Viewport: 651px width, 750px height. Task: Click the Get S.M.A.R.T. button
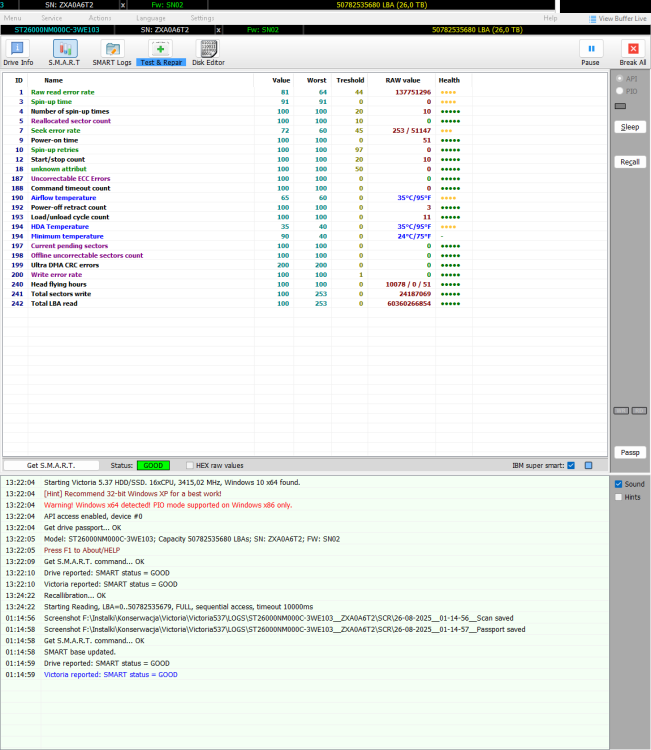coord(51,465)
